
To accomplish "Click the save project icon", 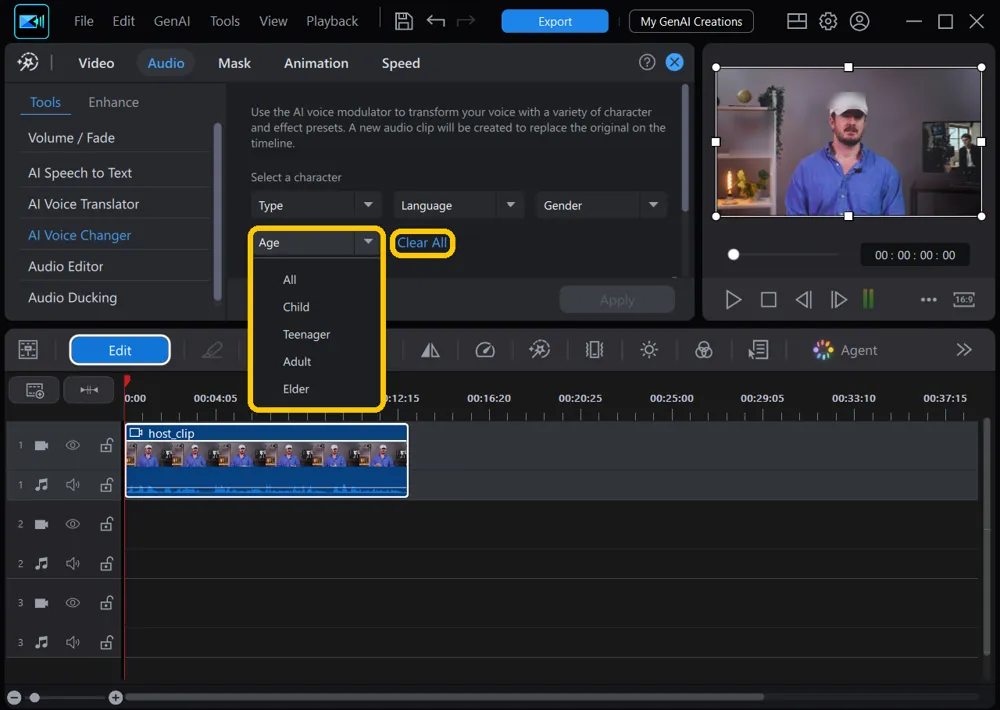I will 404,21.
